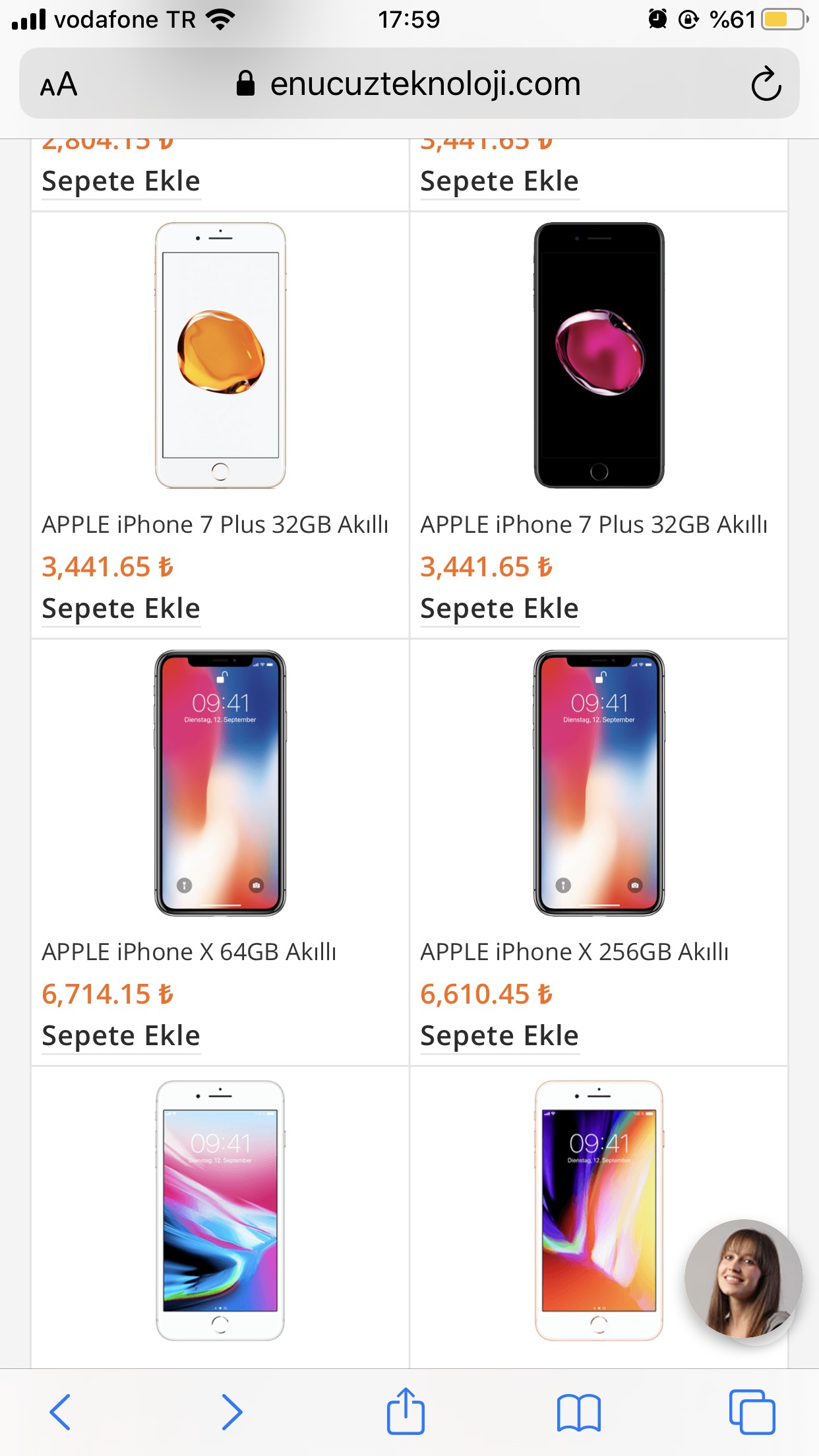The image size is (819, 1456).
Task: Open AA reader text size menu
Action: (x=59, y=84)
